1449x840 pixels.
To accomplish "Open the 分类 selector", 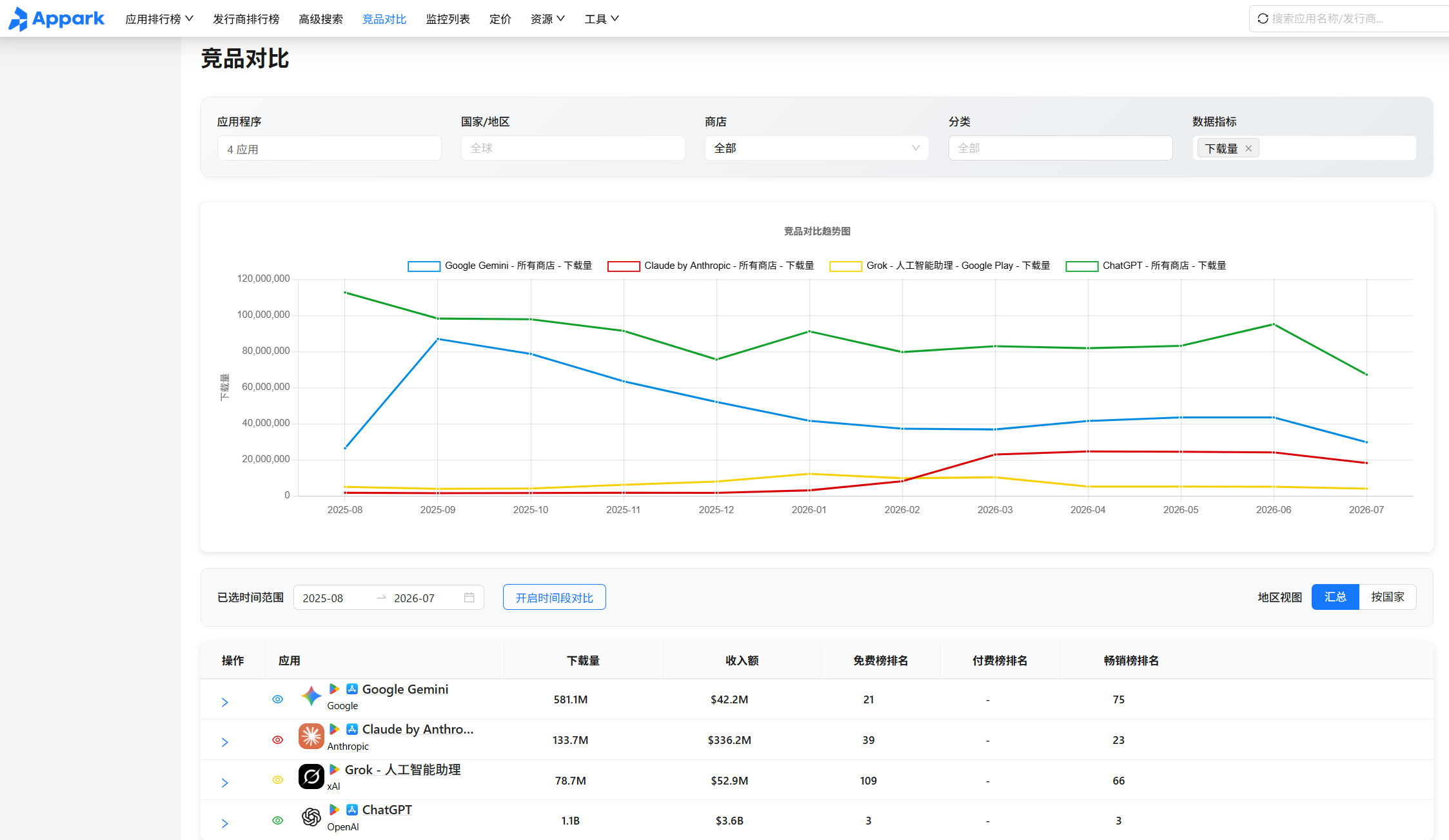I will [1060, 148].
